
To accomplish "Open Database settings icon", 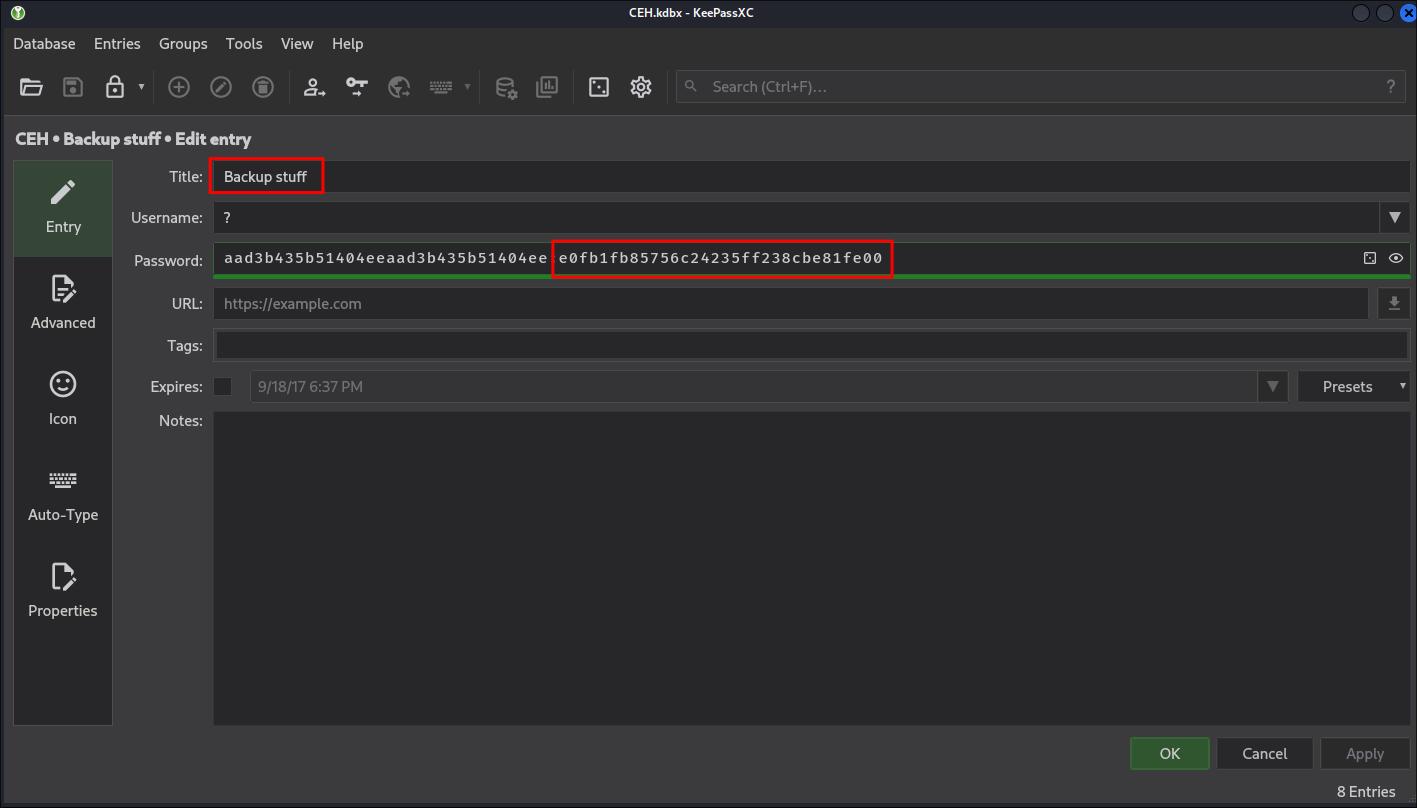I will (x=505, y=87).
